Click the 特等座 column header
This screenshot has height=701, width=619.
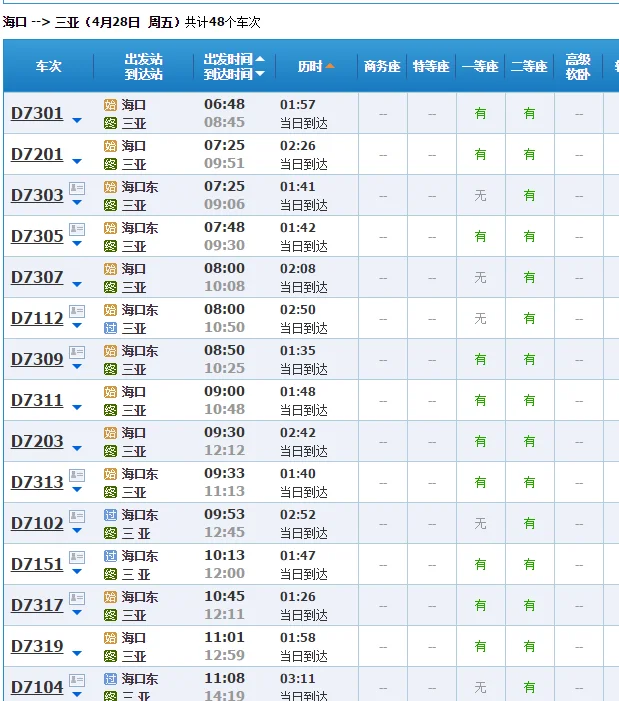431,67
